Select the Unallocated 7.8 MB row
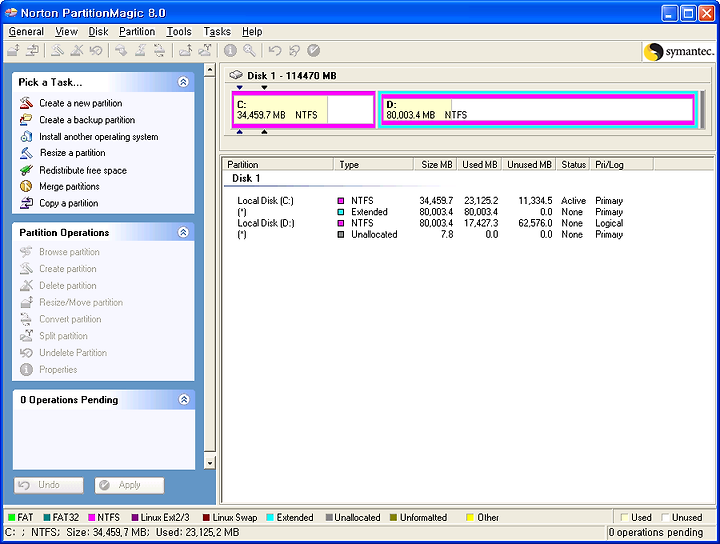Image resolution: width=720 pixels, height=544 pixels. tap(430, 234)
